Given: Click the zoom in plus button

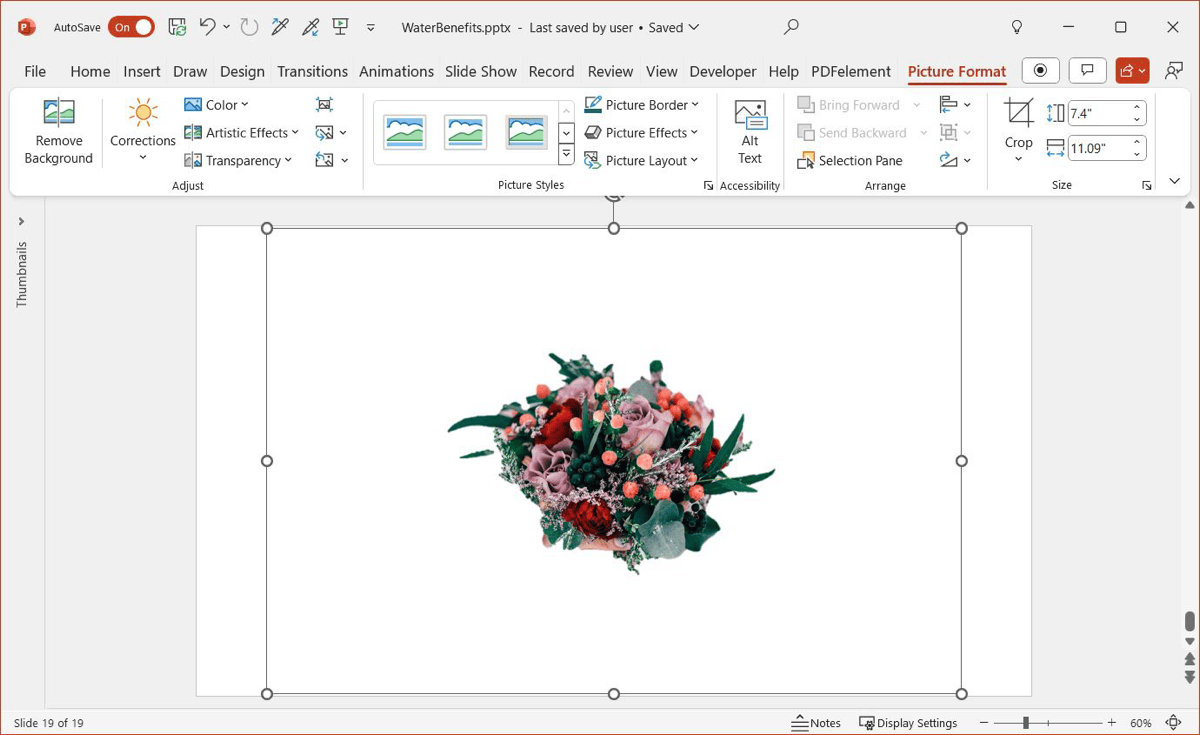Looking at the screenshot, I should click(x=1112, y=723).
